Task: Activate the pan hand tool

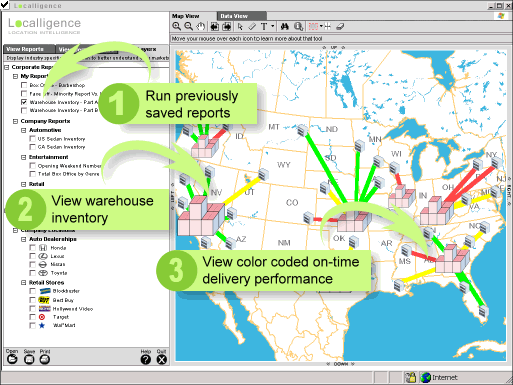Action: tap(200, 26)
